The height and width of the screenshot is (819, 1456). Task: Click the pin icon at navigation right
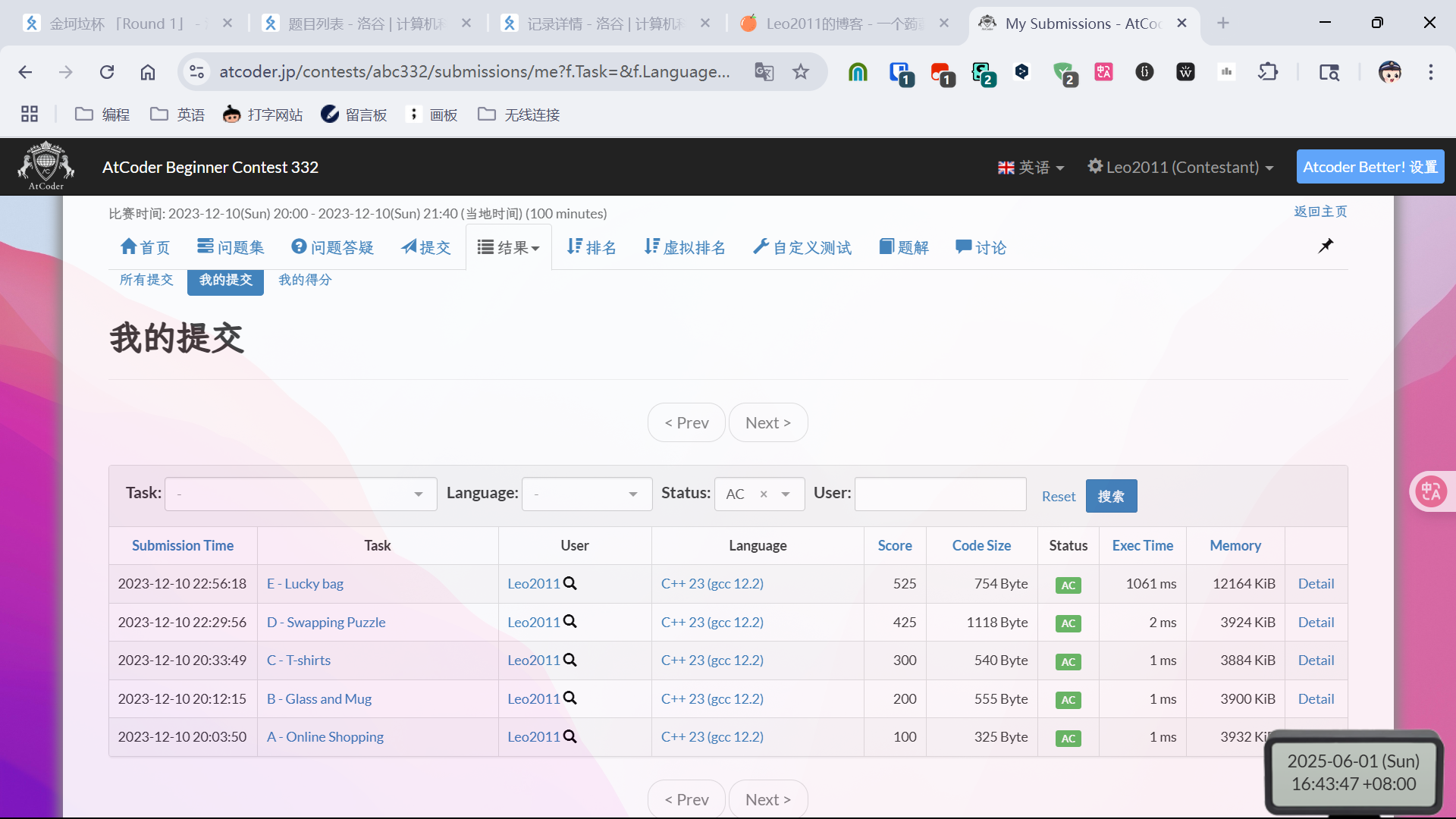click(1326, 246)
